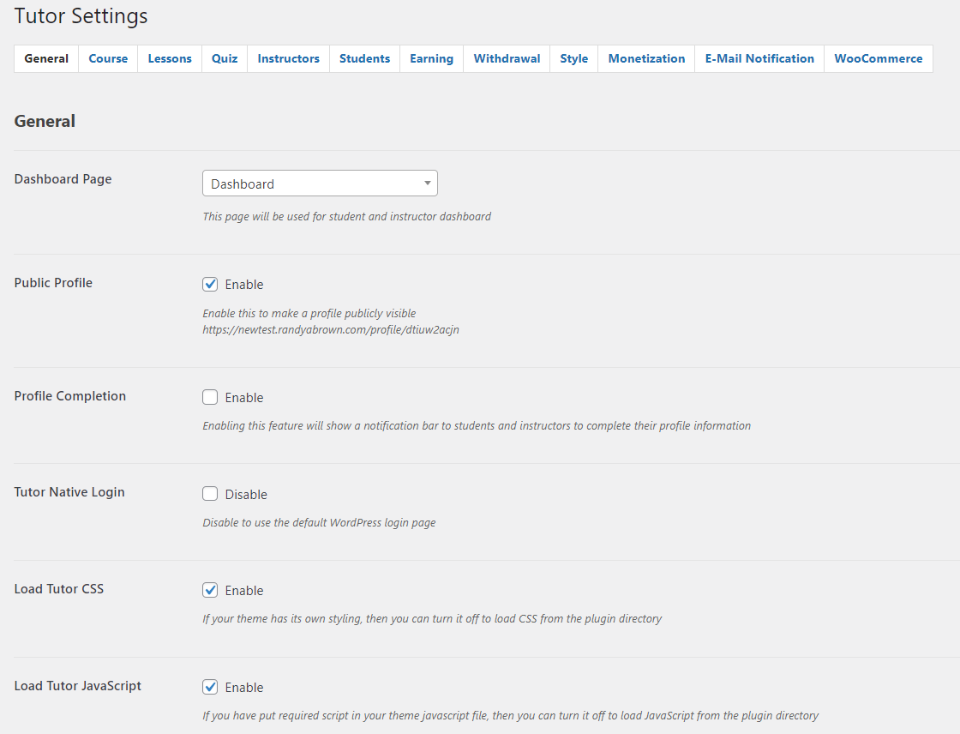The width and height of the screenshot is (960, 734).
Task: Click the public profile URL text
Action: pos(331,329)
